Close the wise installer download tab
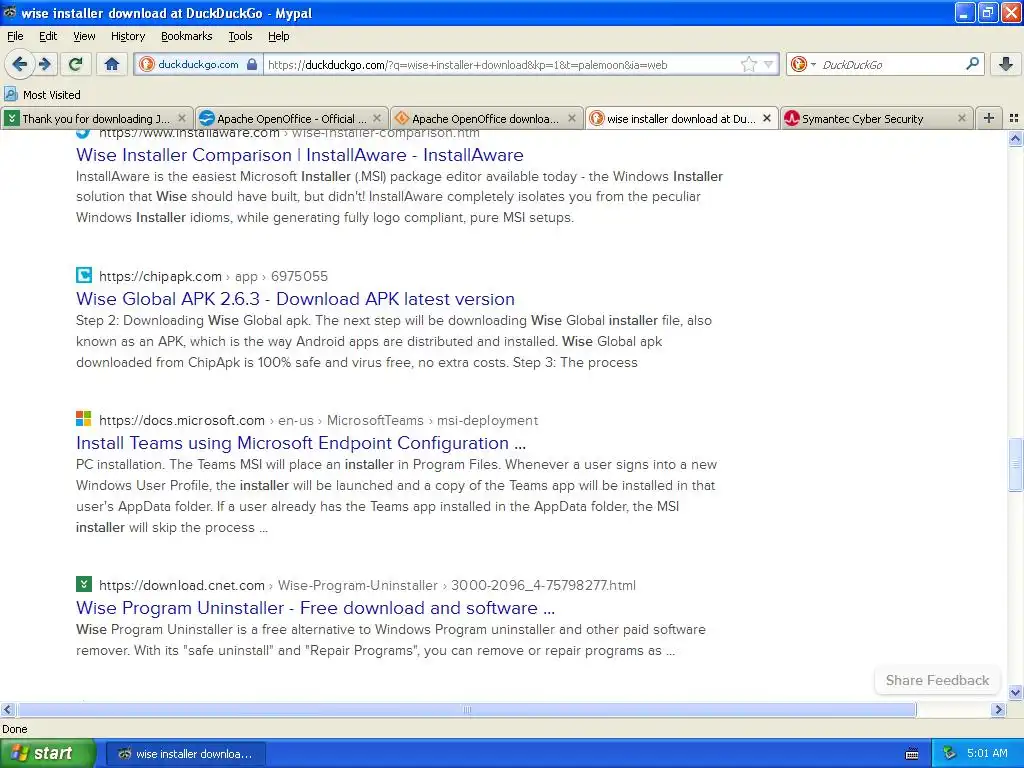The width and height of the screenshot is (1024, 768). coord(767,118)
